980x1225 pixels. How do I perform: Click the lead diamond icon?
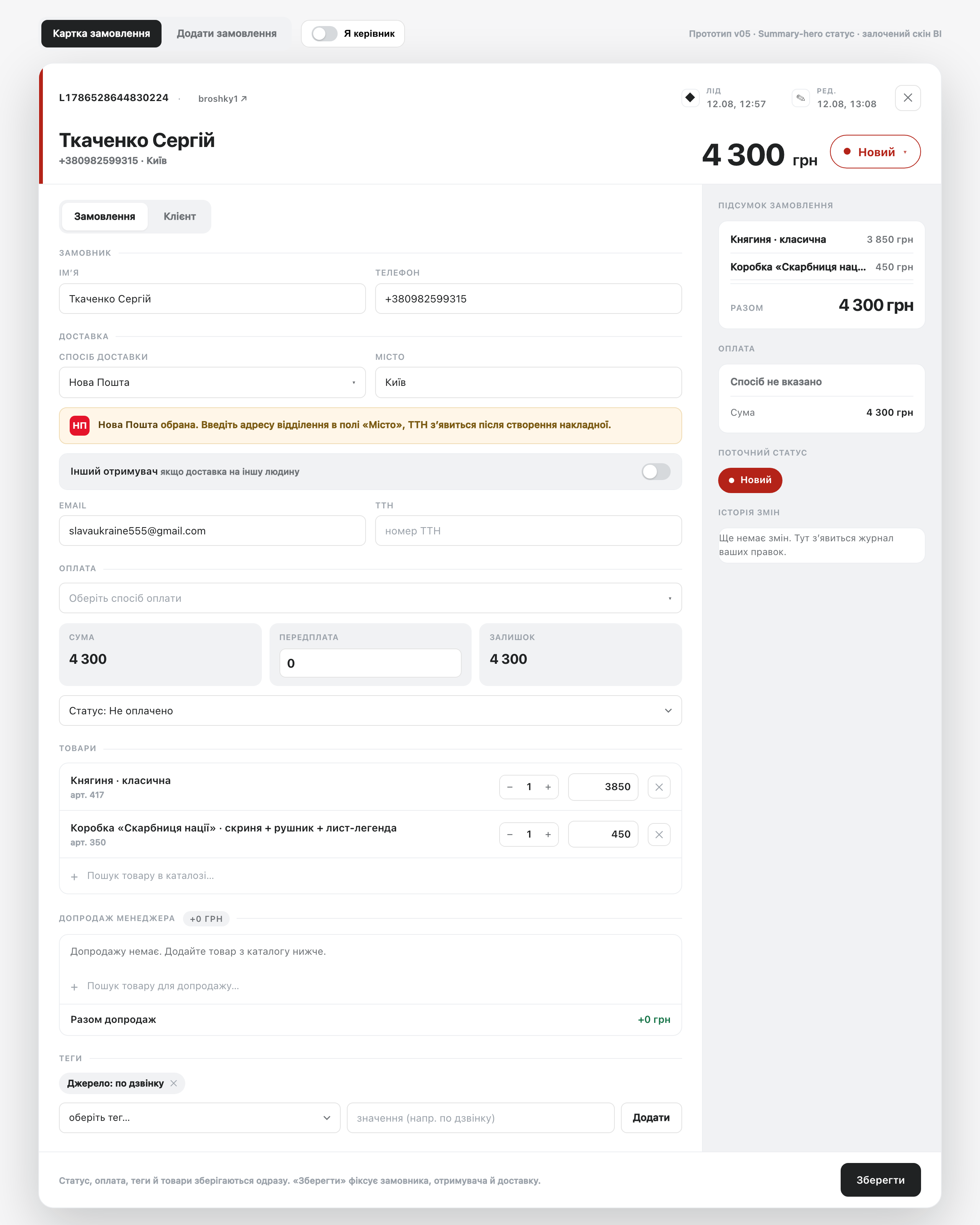pyautogui.click(x=690, y=98)
